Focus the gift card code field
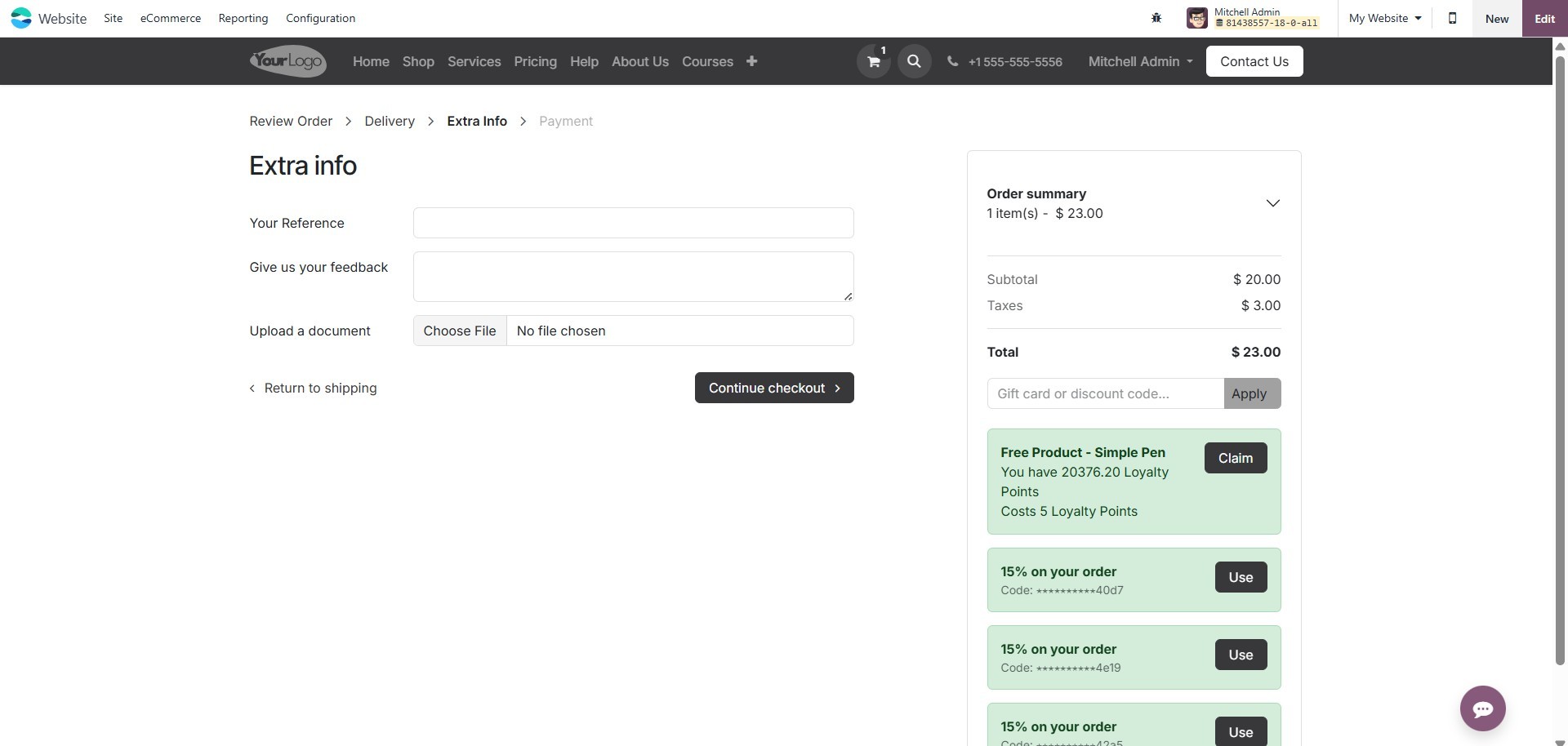The height and width of the screenshot is (746, 1568). 1105,393
